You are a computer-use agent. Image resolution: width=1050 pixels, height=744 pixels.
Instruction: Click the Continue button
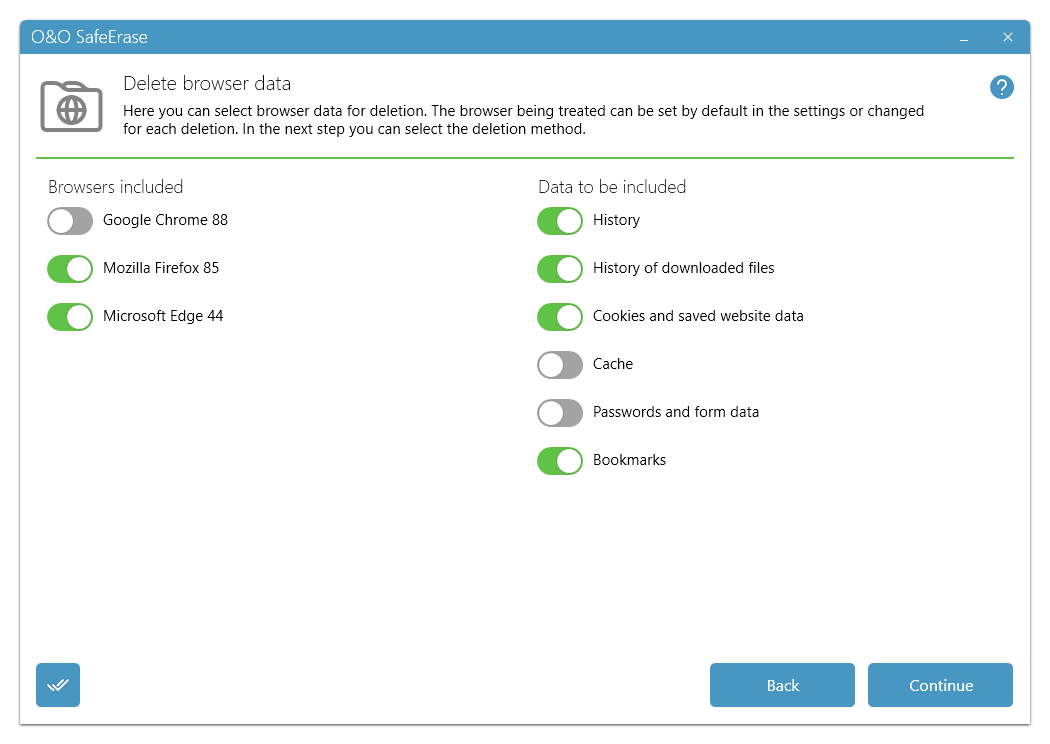point(940,685)
